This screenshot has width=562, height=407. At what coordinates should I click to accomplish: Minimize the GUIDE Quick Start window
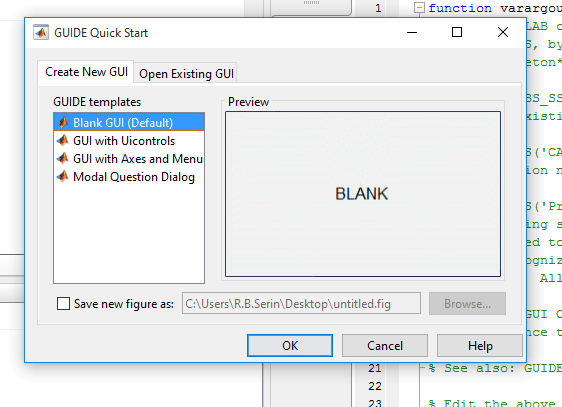tap(412, 32)
